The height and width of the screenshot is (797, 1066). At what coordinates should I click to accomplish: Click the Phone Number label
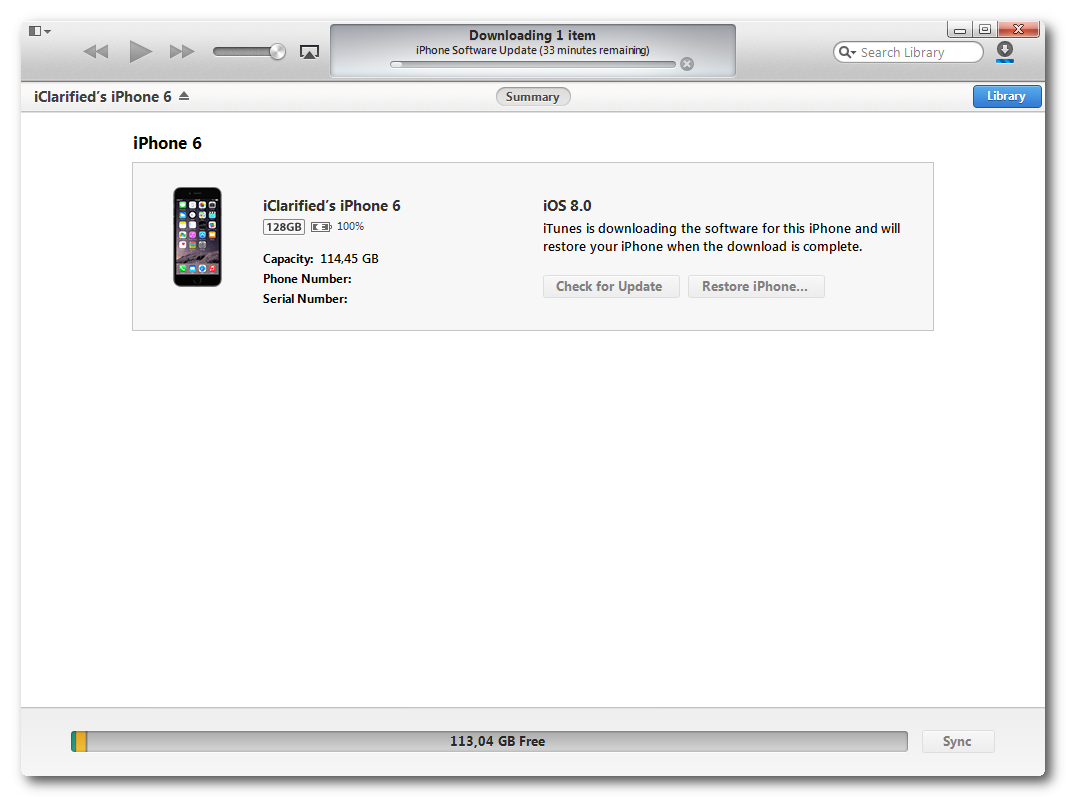click(307, 279)
